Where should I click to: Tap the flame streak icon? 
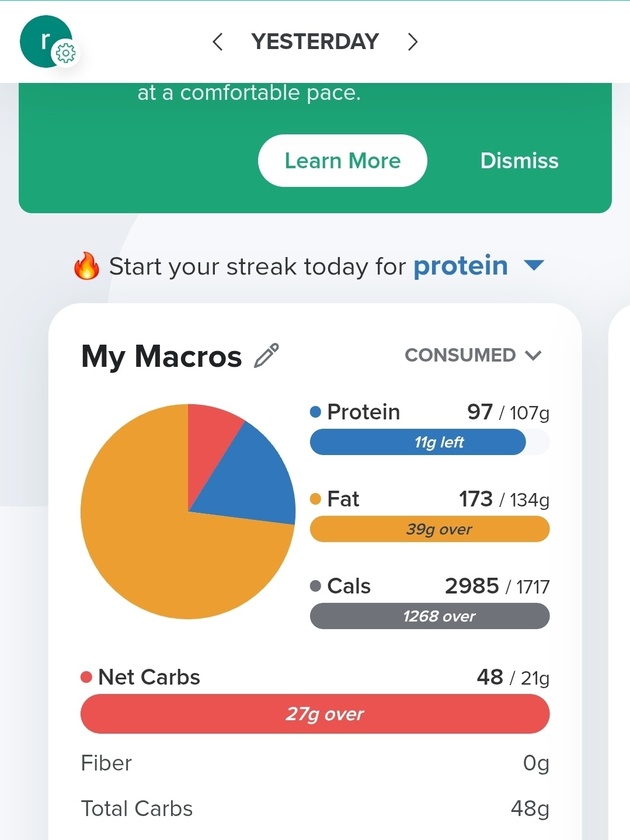[86, 266]
